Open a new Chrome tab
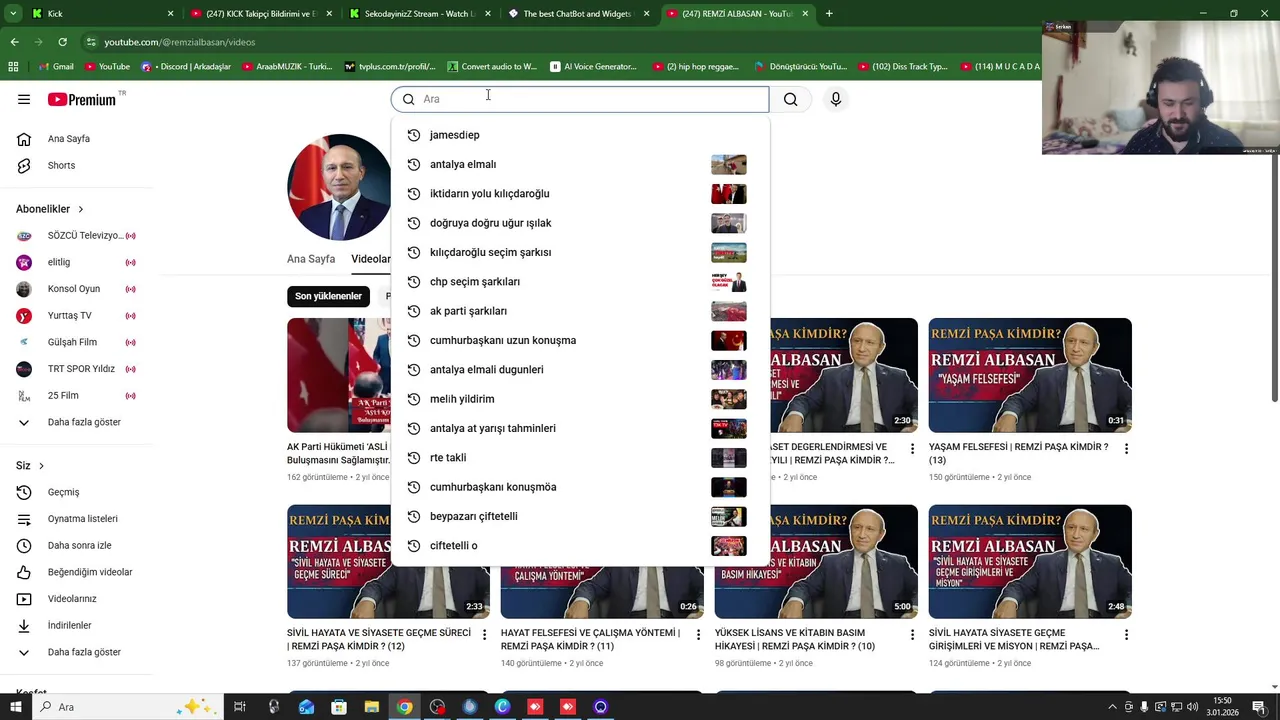 829,14
